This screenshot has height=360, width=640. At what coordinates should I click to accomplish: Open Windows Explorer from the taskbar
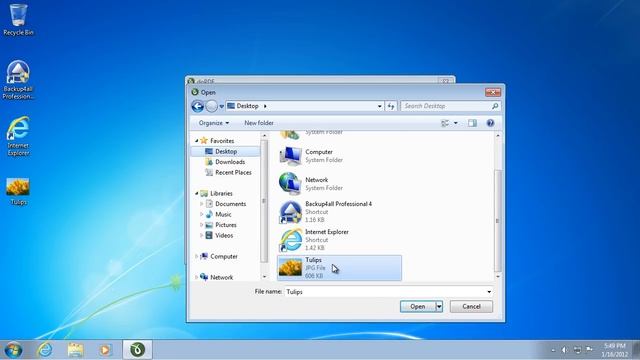click(75, 350)
